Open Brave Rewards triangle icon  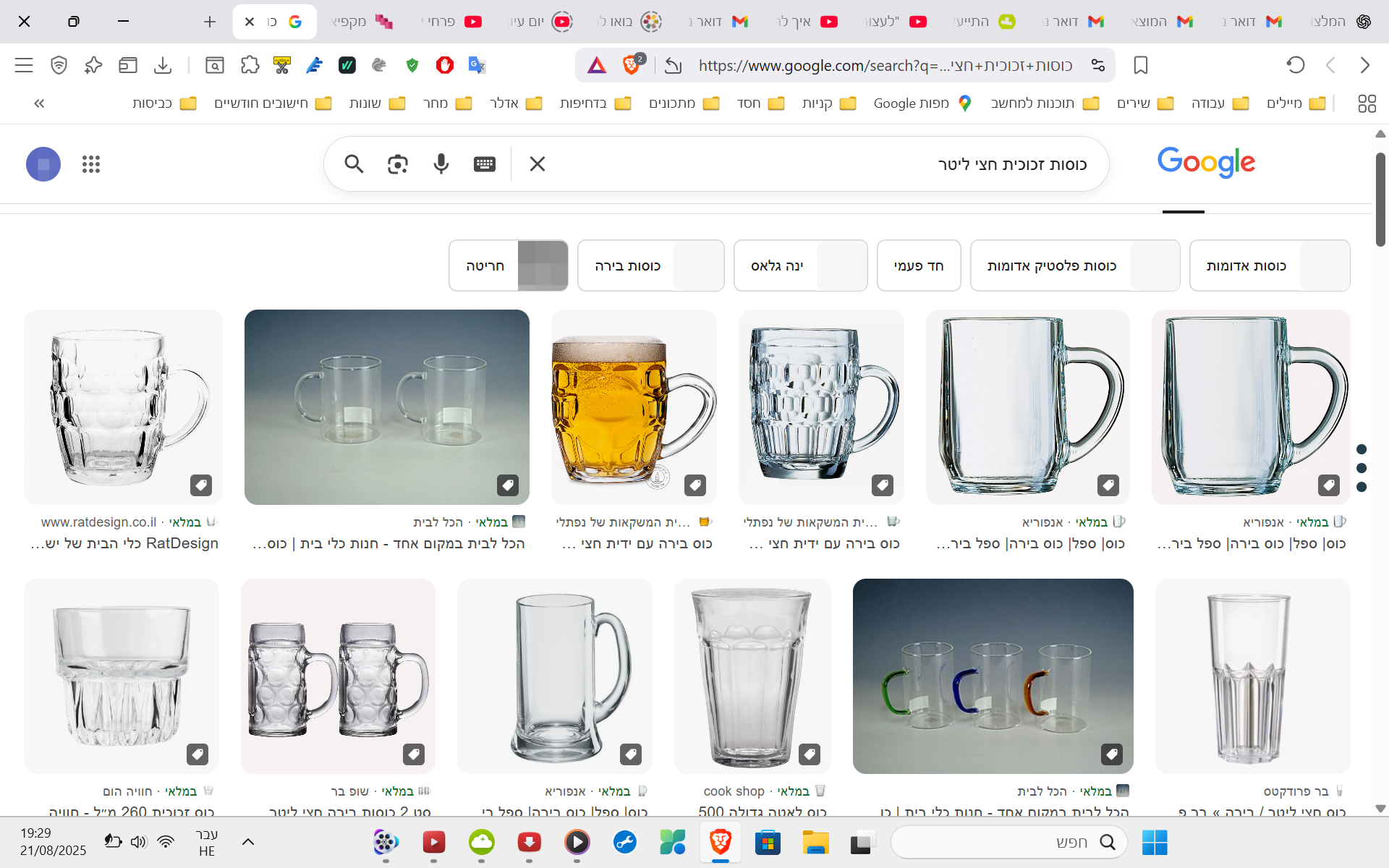[x=597, y=65]
